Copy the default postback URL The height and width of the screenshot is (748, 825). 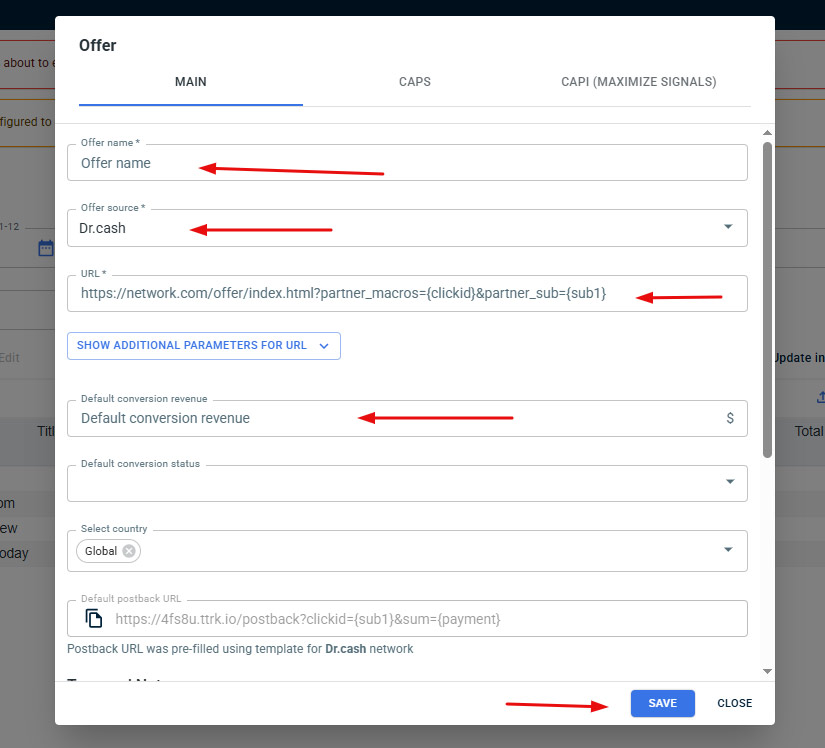[94, 619]
